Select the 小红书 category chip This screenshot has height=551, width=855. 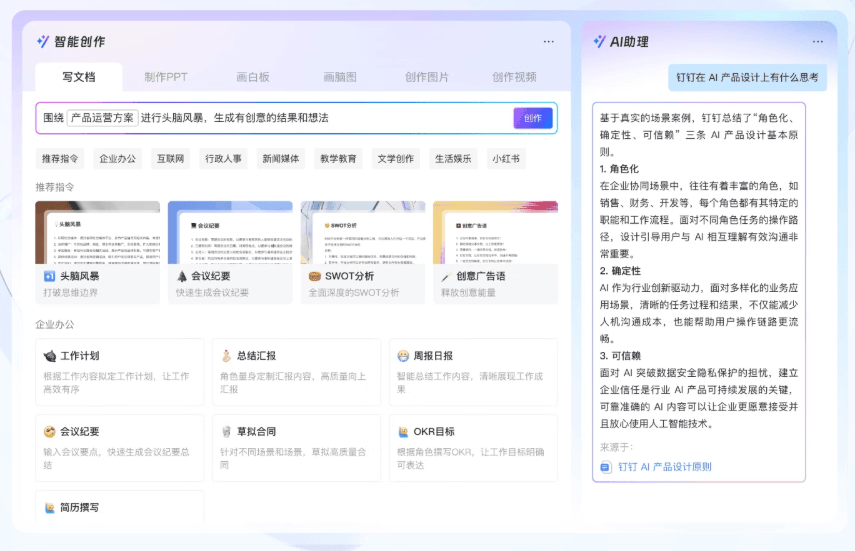[504, 159]
